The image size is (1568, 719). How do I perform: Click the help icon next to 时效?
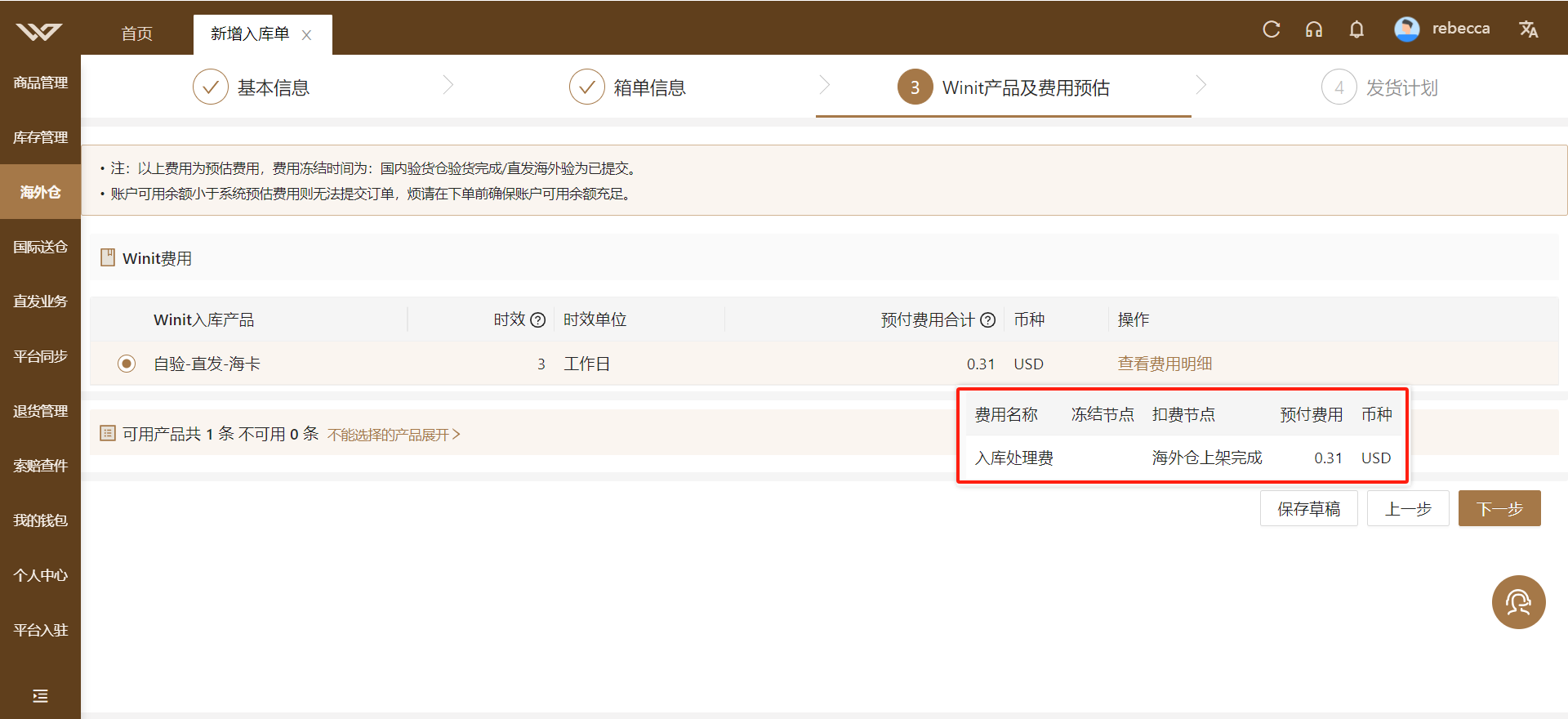coord(537,320)
